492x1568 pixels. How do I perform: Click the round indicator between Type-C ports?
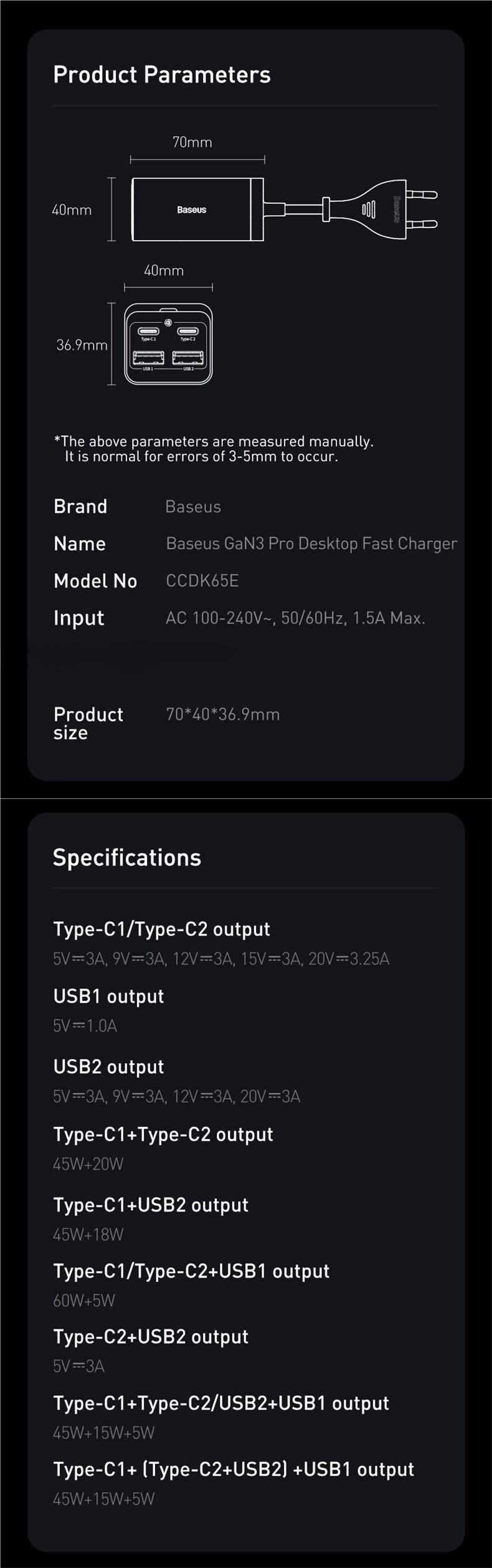point(168,323)
